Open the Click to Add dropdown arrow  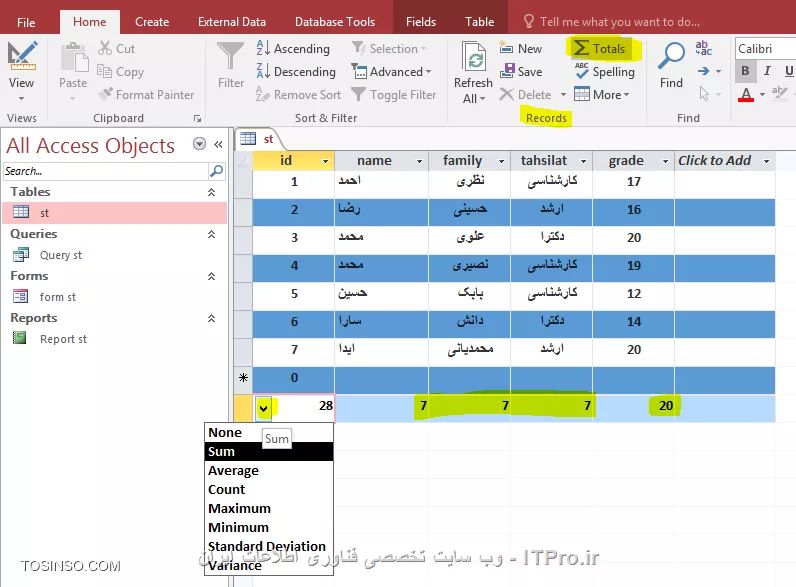[767, 161]
